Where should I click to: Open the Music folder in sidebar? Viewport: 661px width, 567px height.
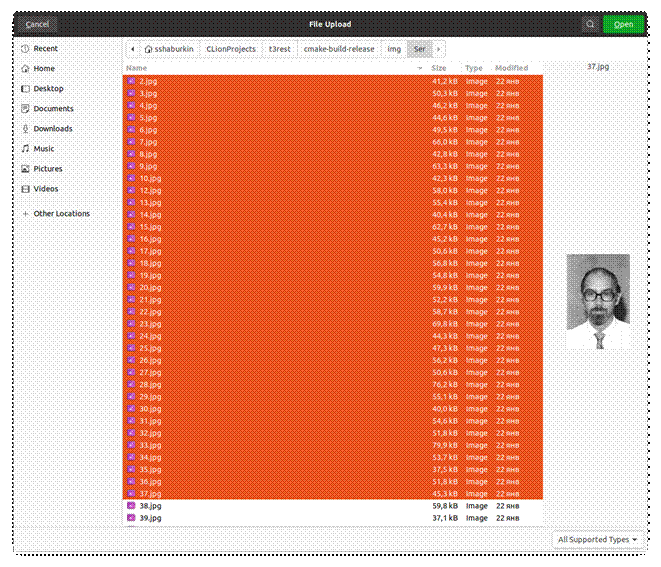(x=44, y=148)
